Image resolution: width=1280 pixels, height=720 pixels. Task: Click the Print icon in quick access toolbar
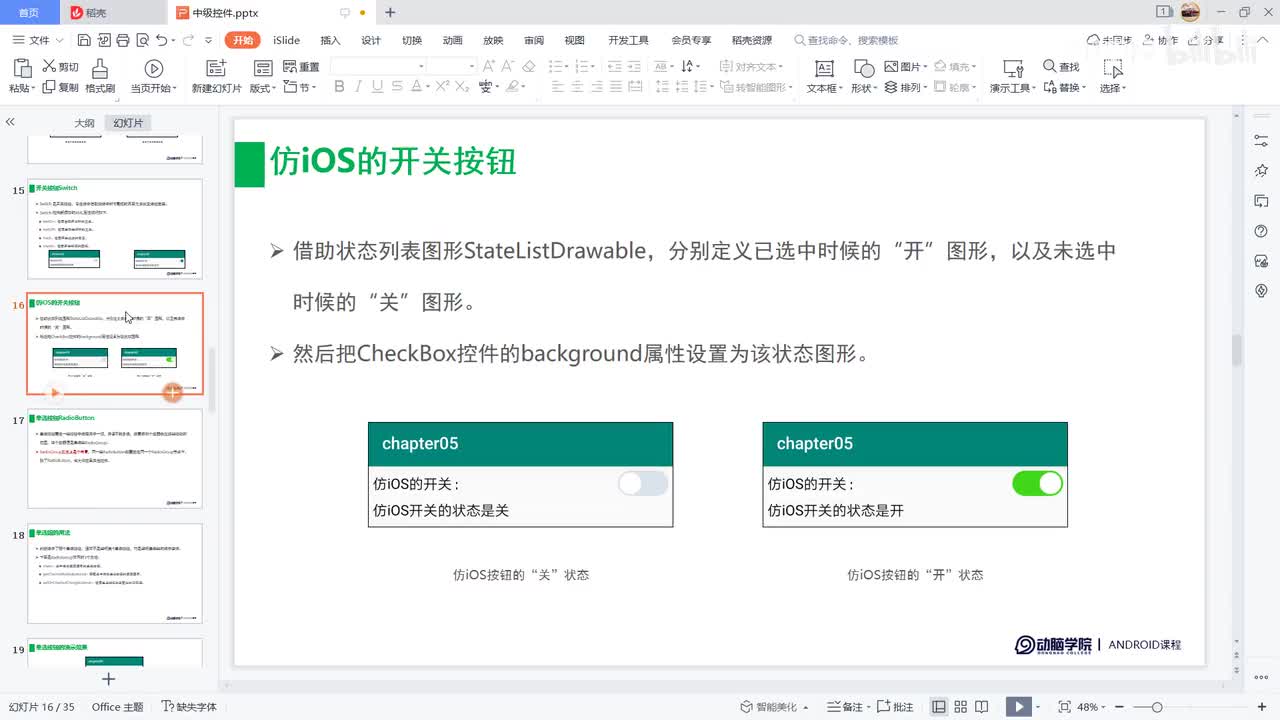(122, 40)
